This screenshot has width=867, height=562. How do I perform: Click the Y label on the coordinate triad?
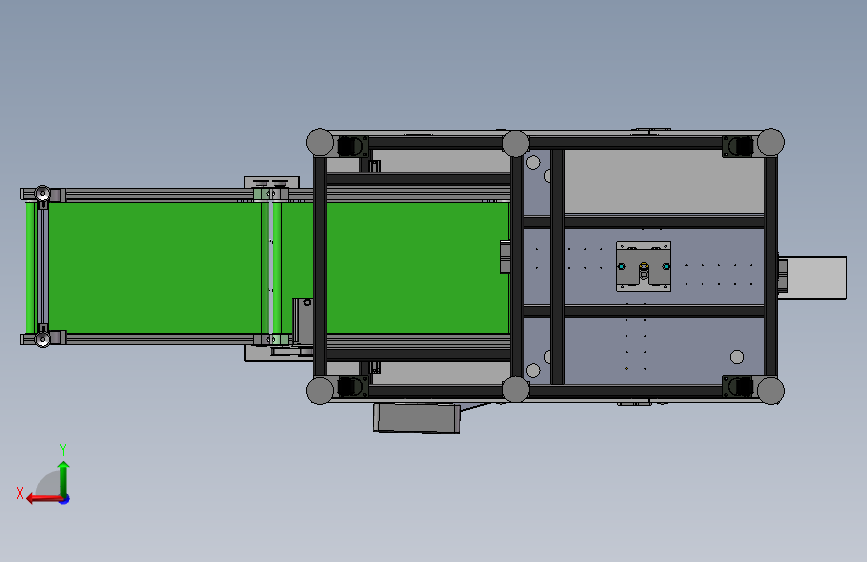pos(63,450)
